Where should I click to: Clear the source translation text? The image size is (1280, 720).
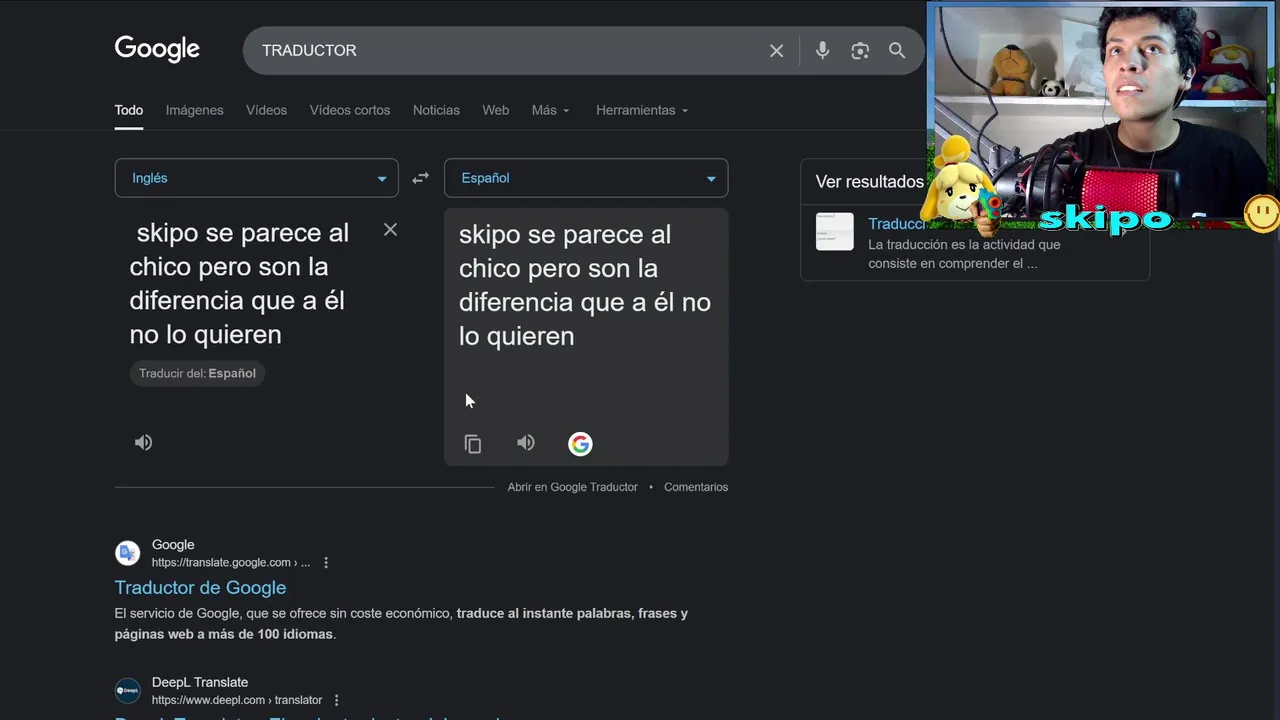pos(390,230)
